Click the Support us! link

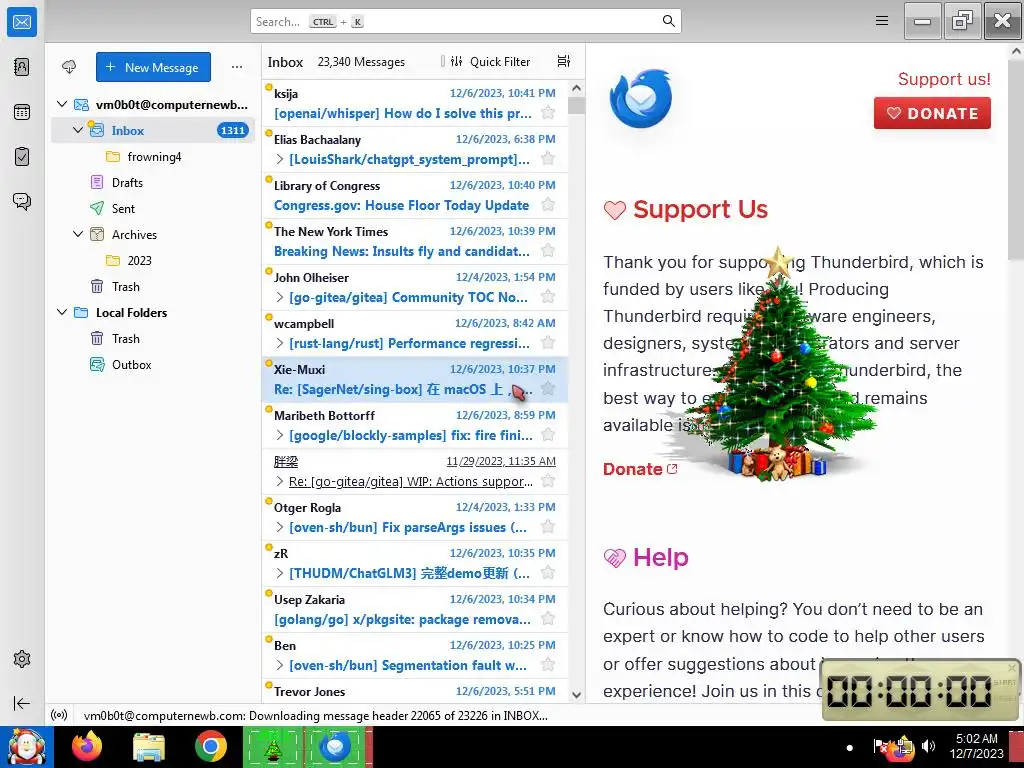(944, 79)
